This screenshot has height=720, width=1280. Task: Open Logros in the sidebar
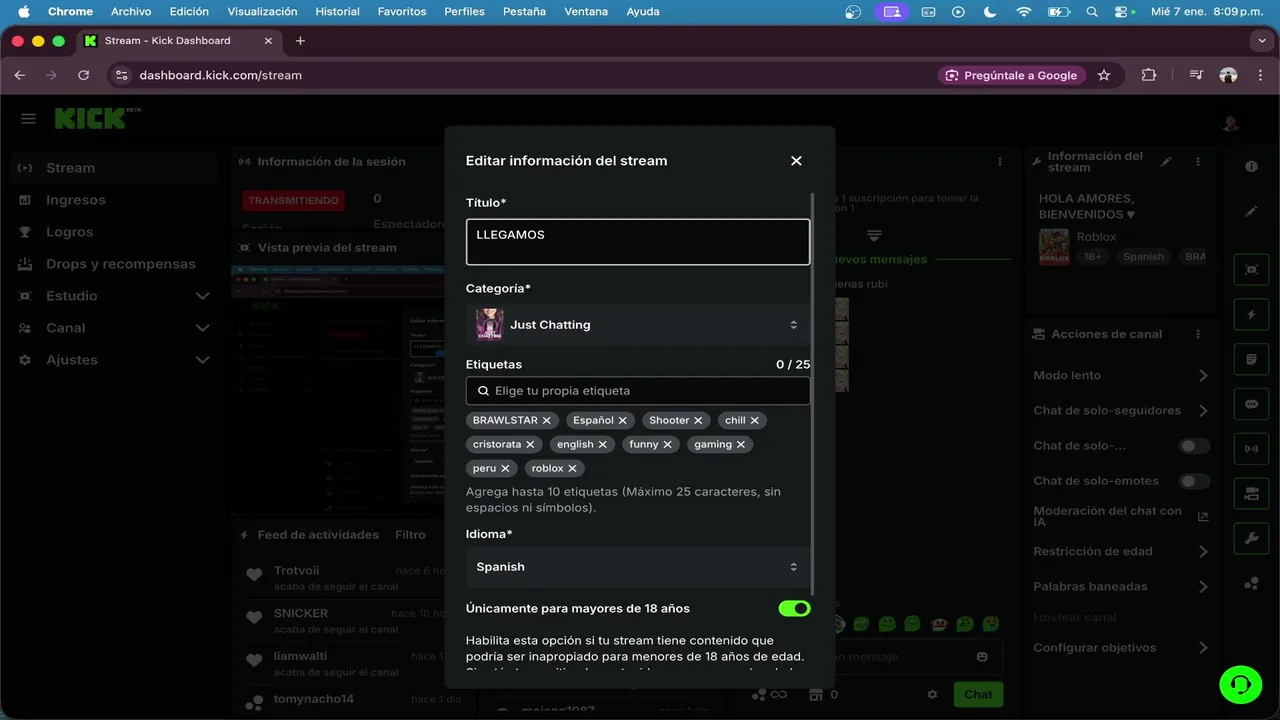pos(114,232)
